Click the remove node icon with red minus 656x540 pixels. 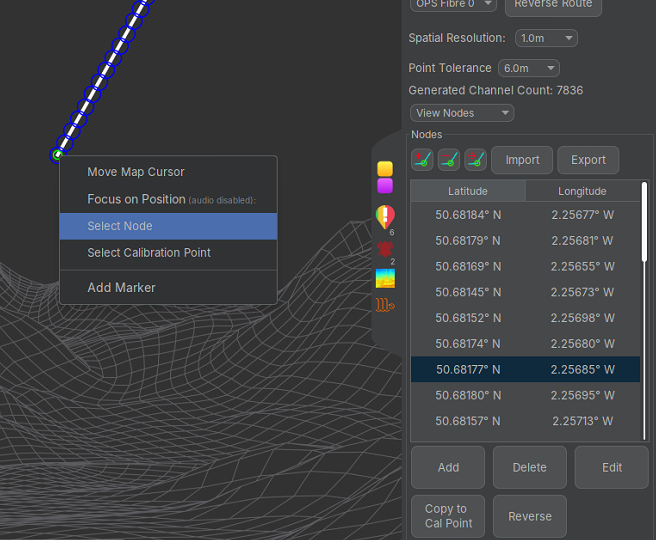pos(449,160)
